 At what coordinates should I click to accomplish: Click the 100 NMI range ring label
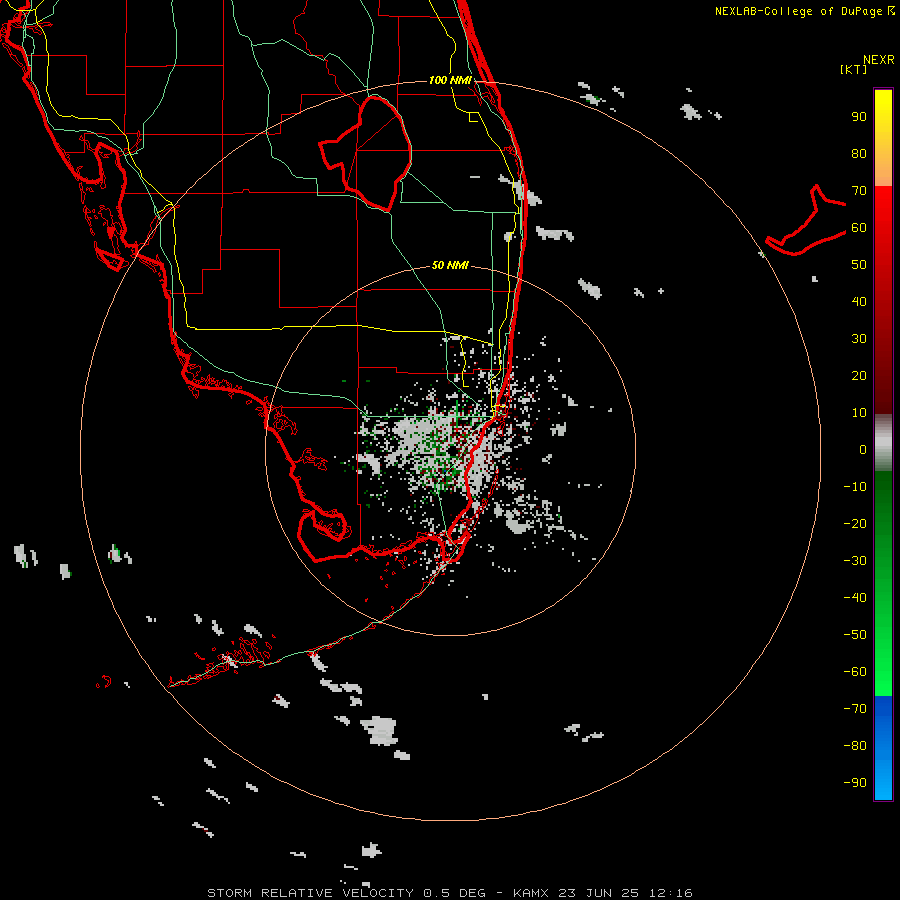coord(450,80)
